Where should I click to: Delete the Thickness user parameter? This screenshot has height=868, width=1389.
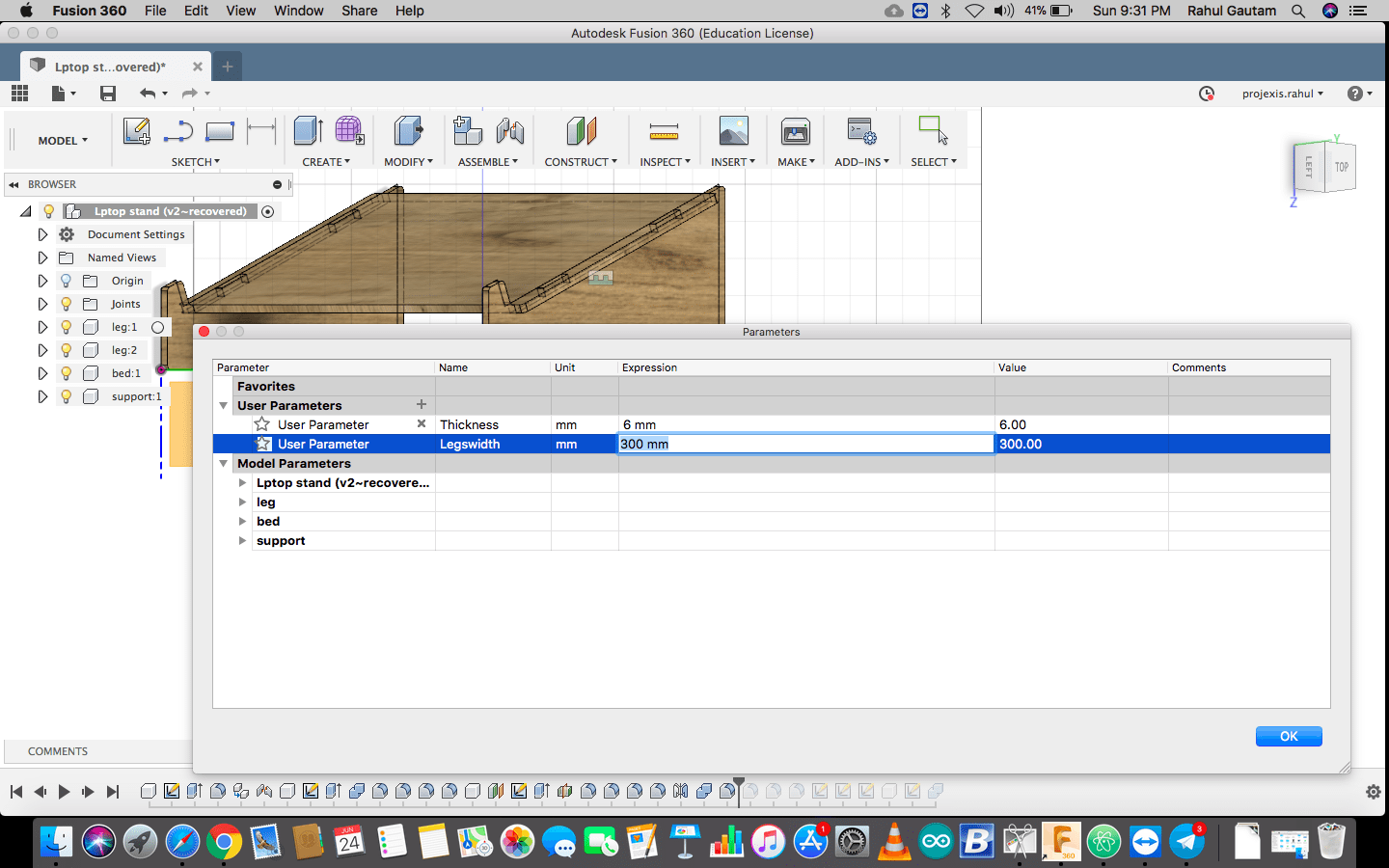click(x=422, y=424)
